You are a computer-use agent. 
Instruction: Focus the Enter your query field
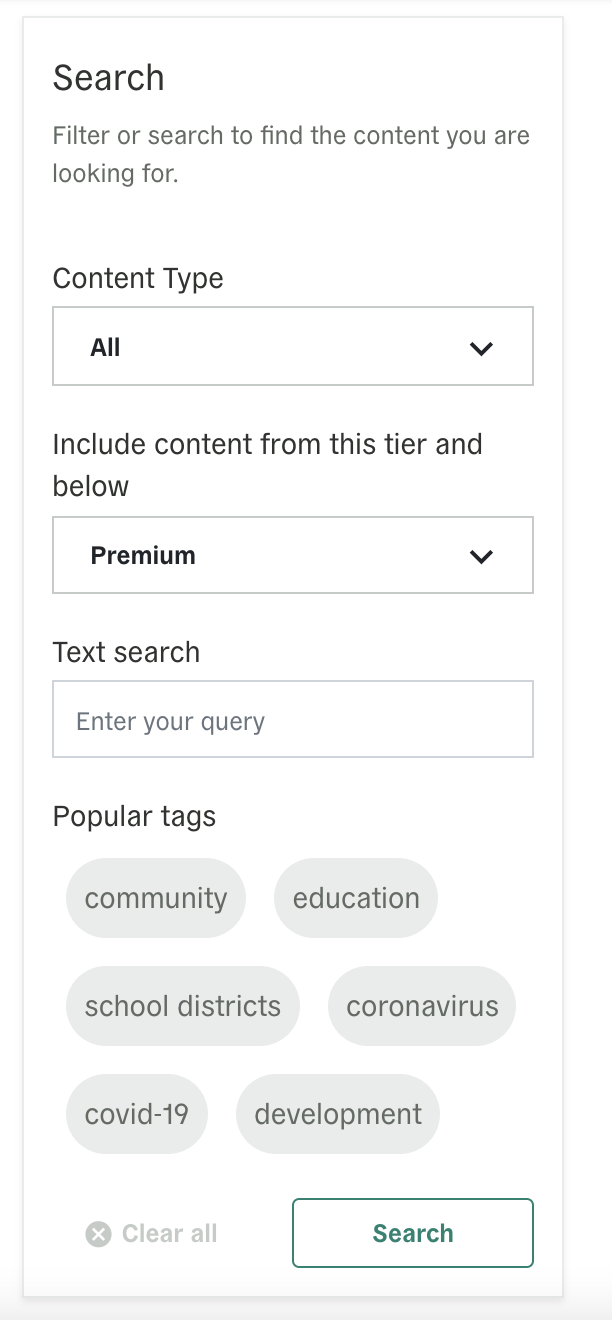pos(293,719)
